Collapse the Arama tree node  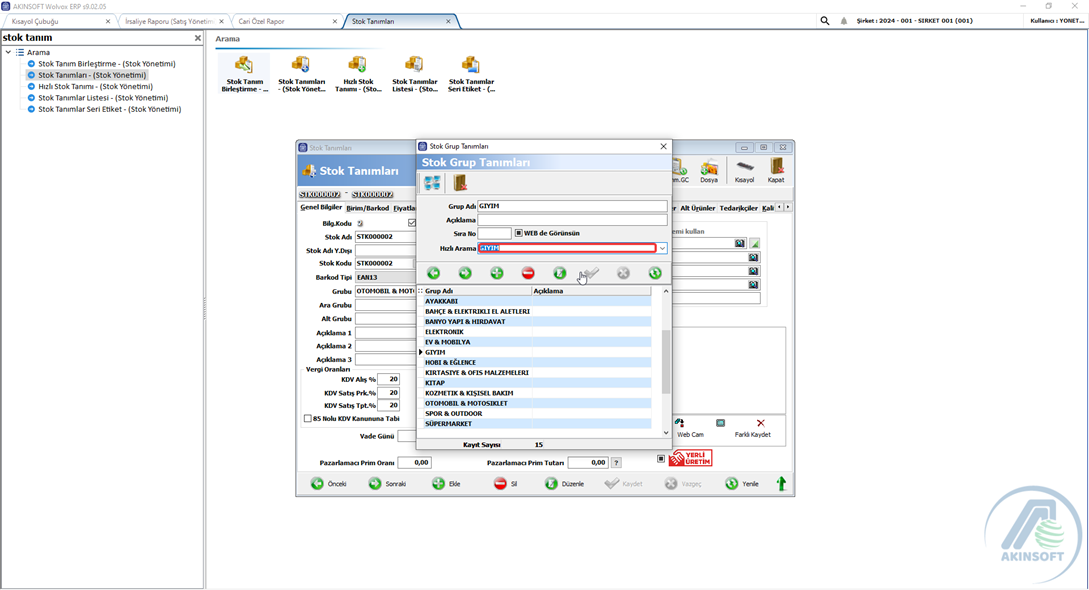[8, 52]
